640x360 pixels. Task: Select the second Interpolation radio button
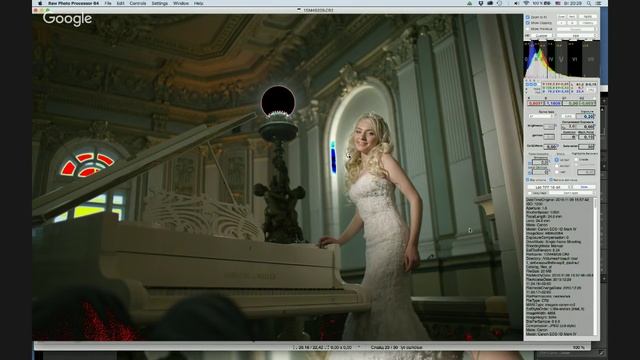click(557, 166)
